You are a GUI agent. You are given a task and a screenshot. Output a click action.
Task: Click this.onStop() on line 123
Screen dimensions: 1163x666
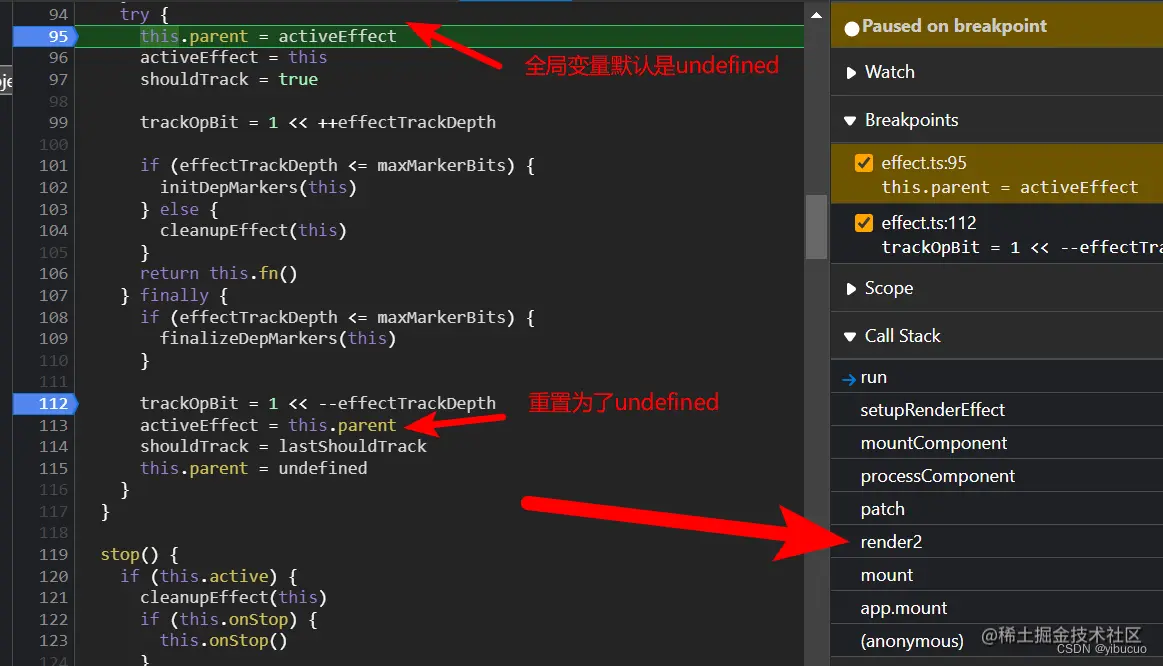click(223, 641)
